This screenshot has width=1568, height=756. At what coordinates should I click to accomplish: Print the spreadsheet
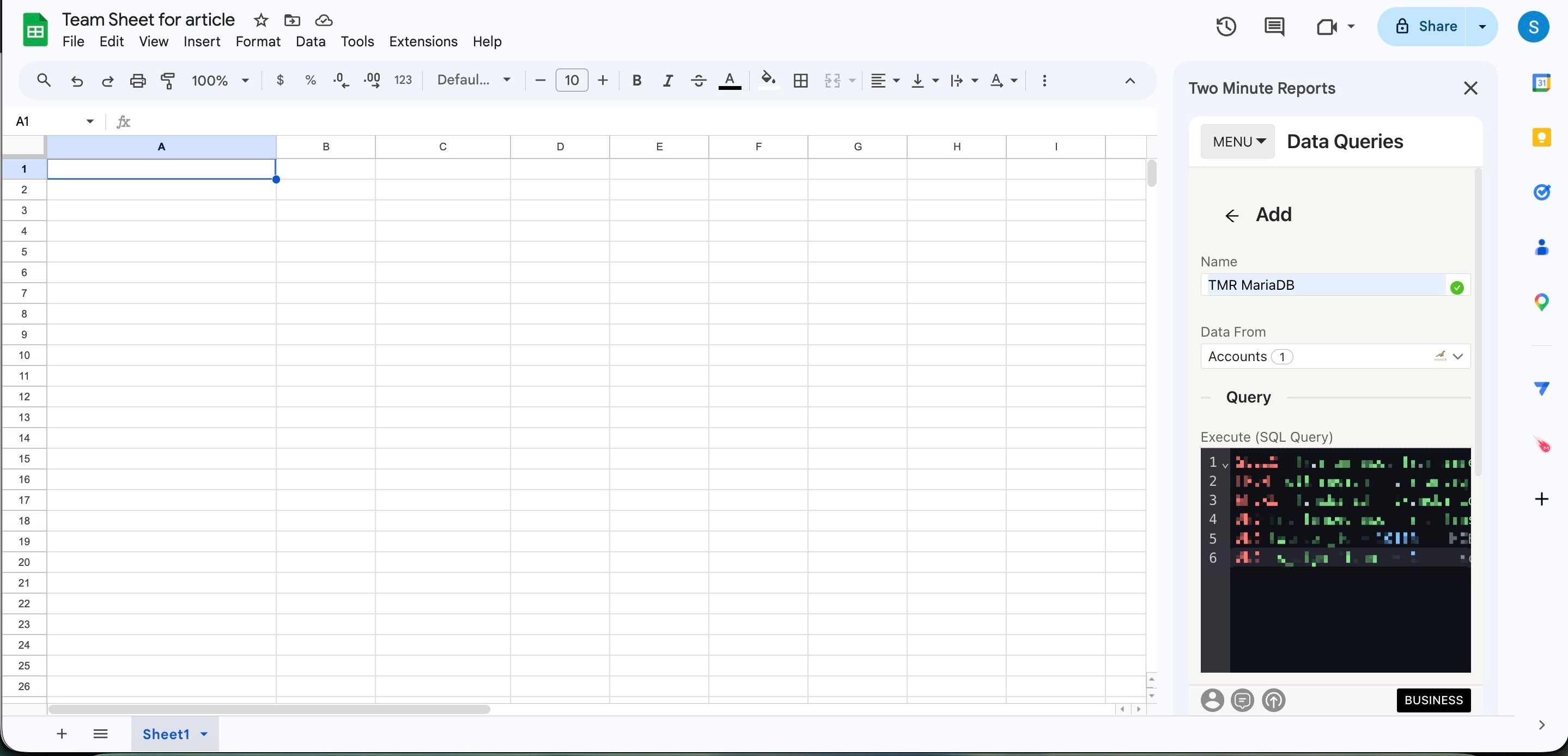pos(137,80)
